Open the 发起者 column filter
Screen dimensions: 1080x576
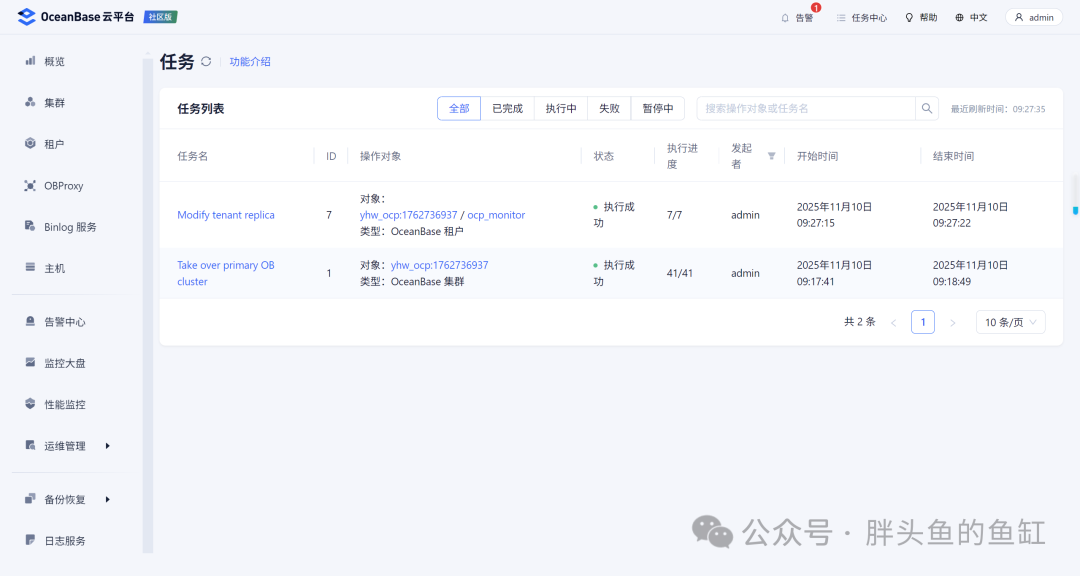771,156
